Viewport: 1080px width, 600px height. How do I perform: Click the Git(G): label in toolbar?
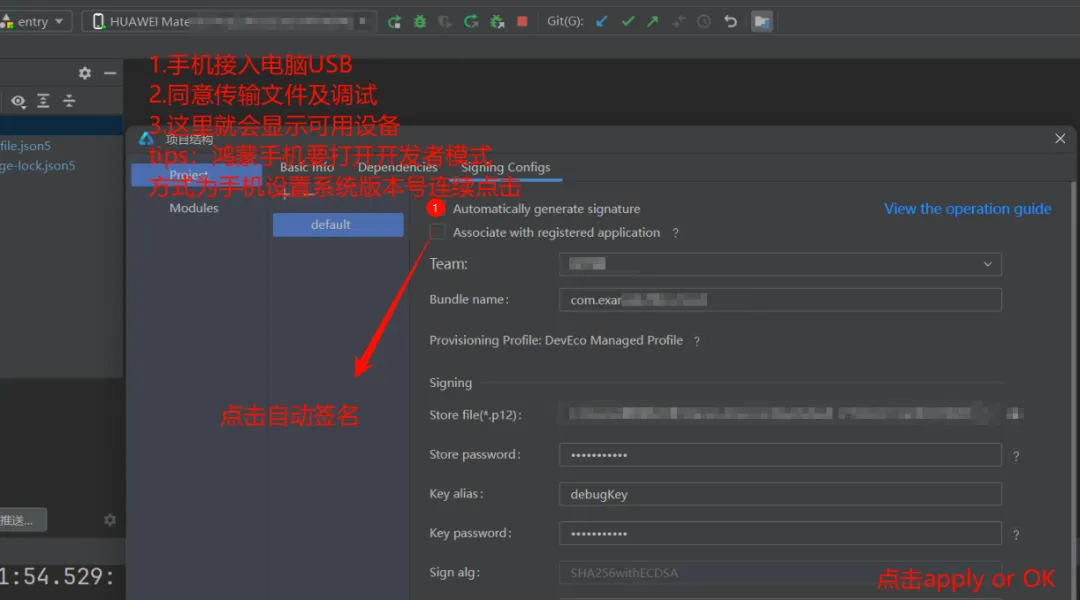pyautogui.click(x=565, y=21)
